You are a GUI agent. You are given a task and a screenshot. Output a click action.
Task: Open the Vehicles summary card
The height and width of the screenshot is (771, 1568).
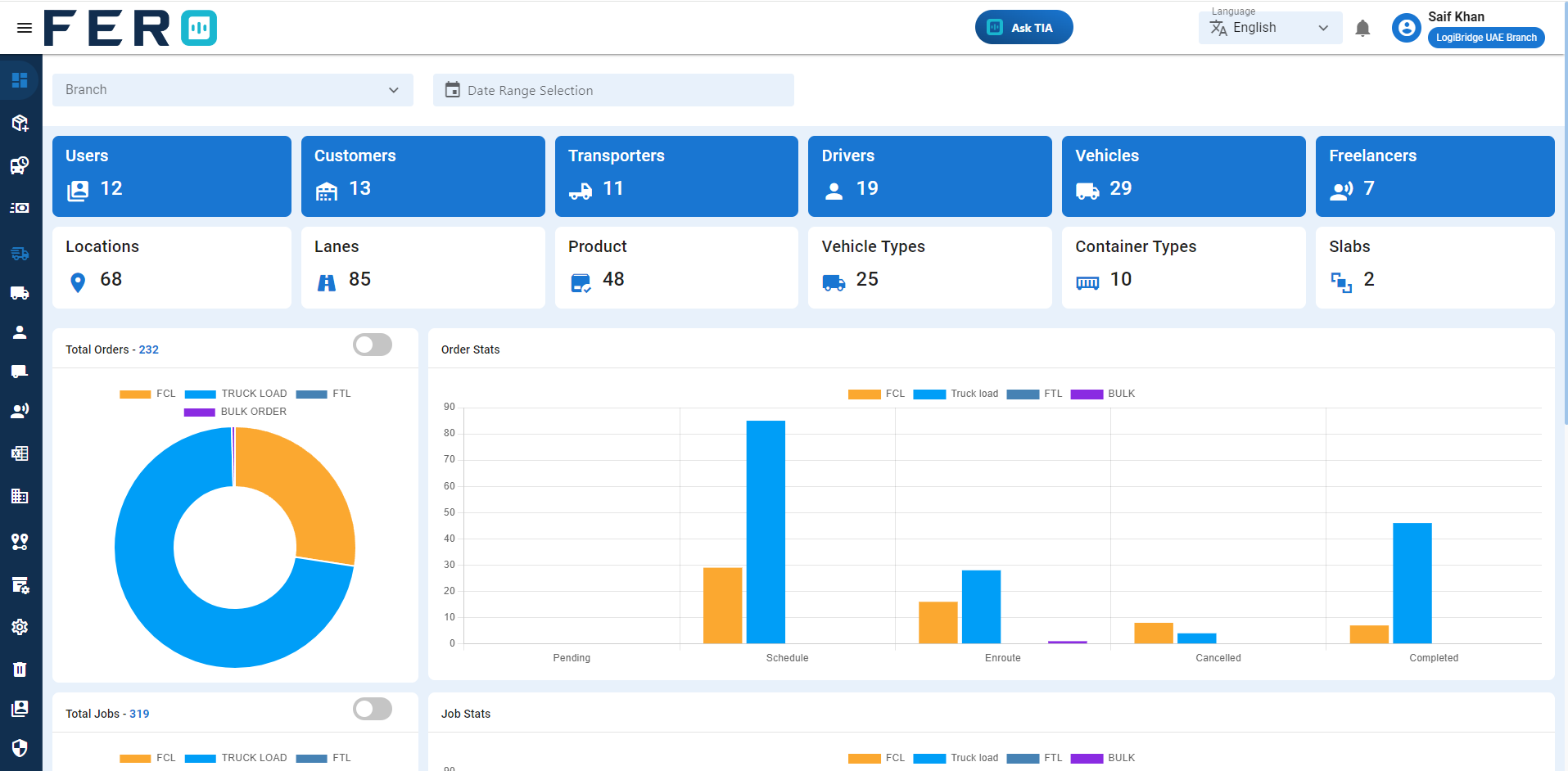(x=1183, y=176)
